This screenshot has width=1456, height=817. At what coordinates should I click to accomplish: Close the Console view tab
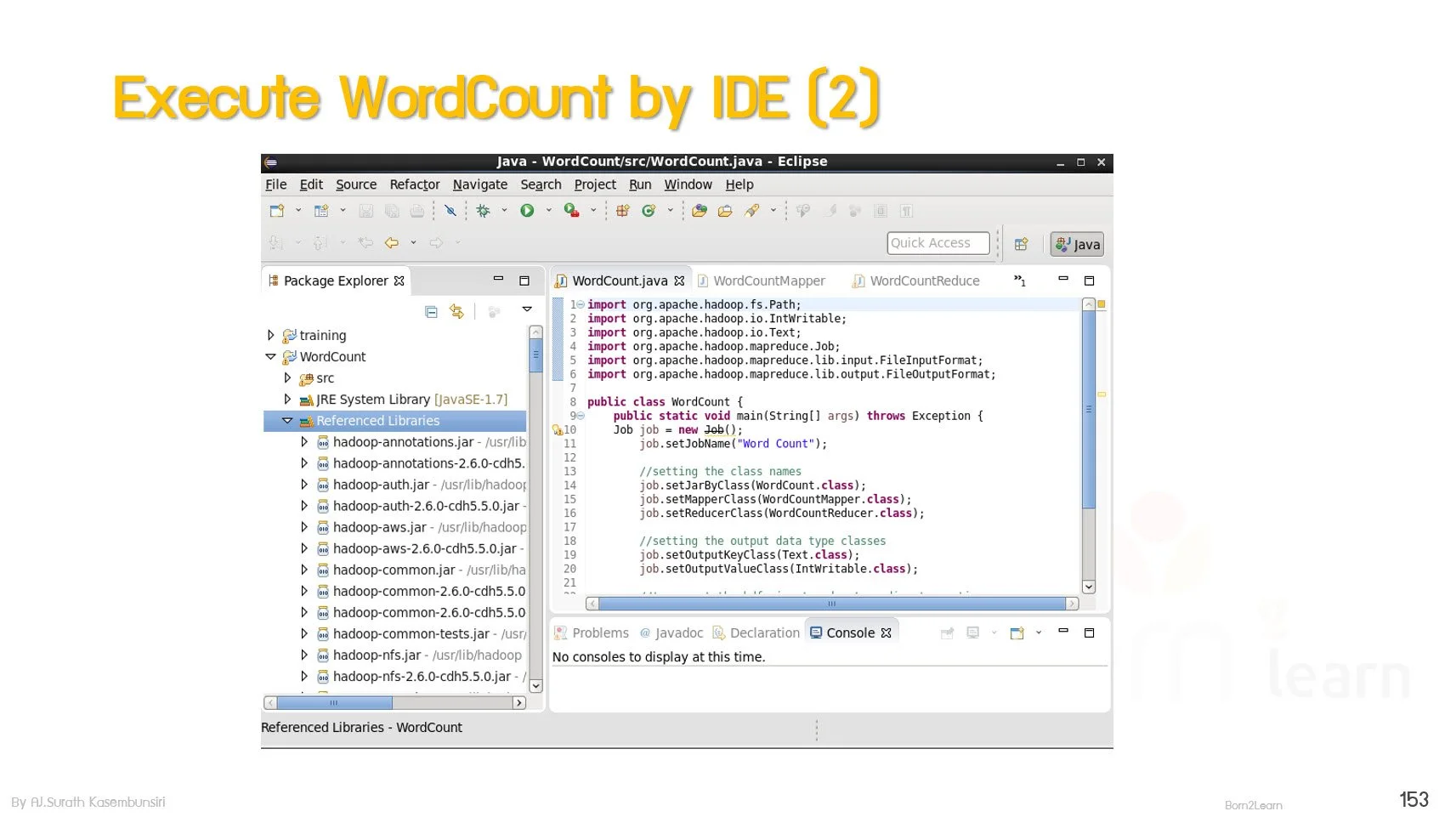(887, 633)
